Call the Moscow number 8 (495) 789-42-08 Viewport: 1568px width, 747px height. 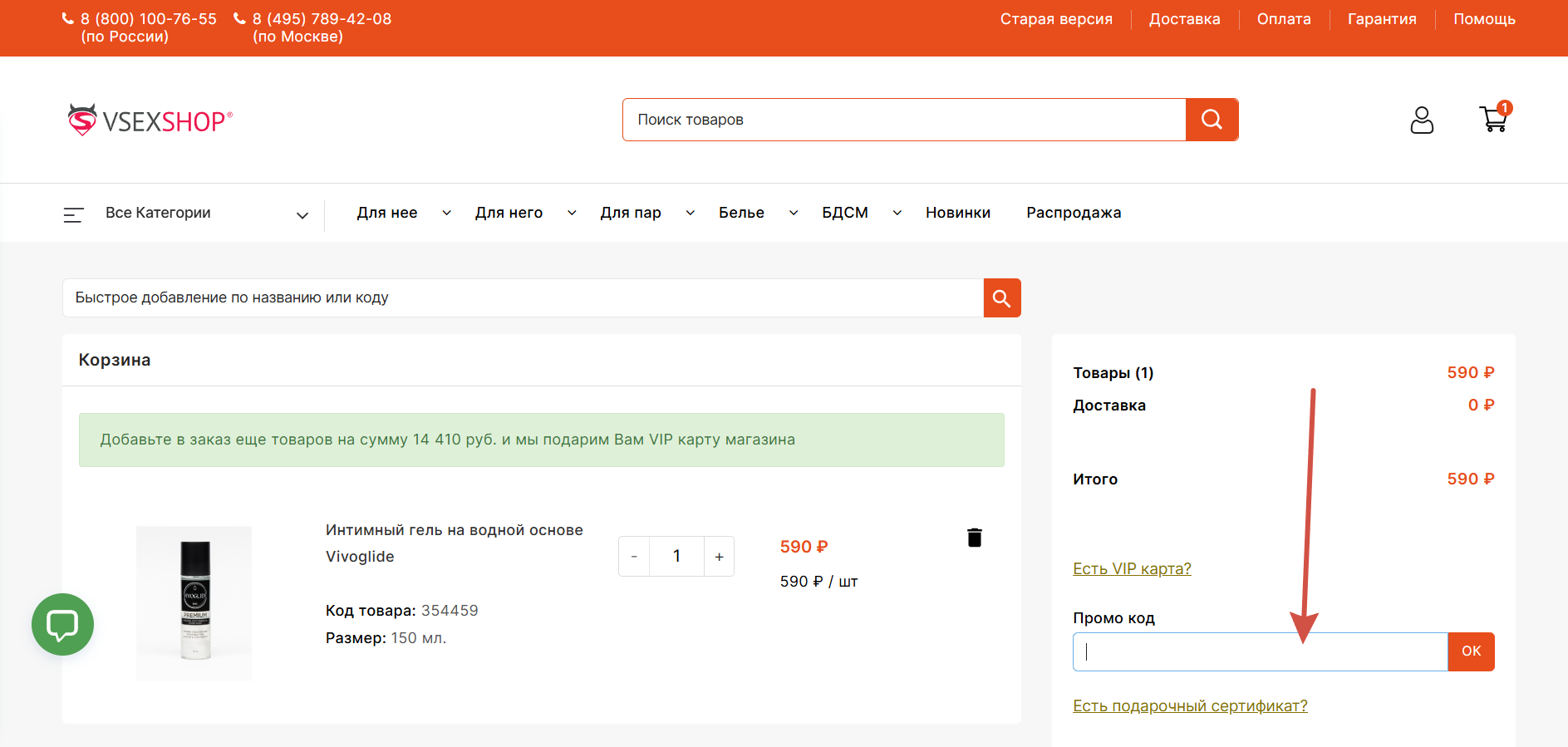tap(322, 19)
